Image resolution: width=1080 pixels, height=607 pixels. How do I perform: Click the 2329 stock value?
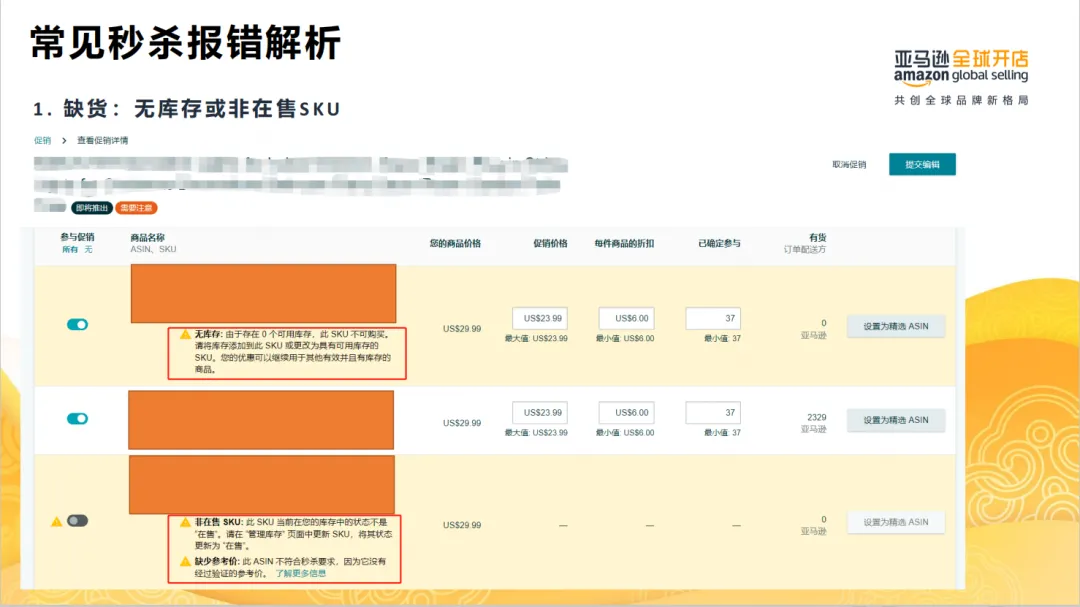(816, 418)
